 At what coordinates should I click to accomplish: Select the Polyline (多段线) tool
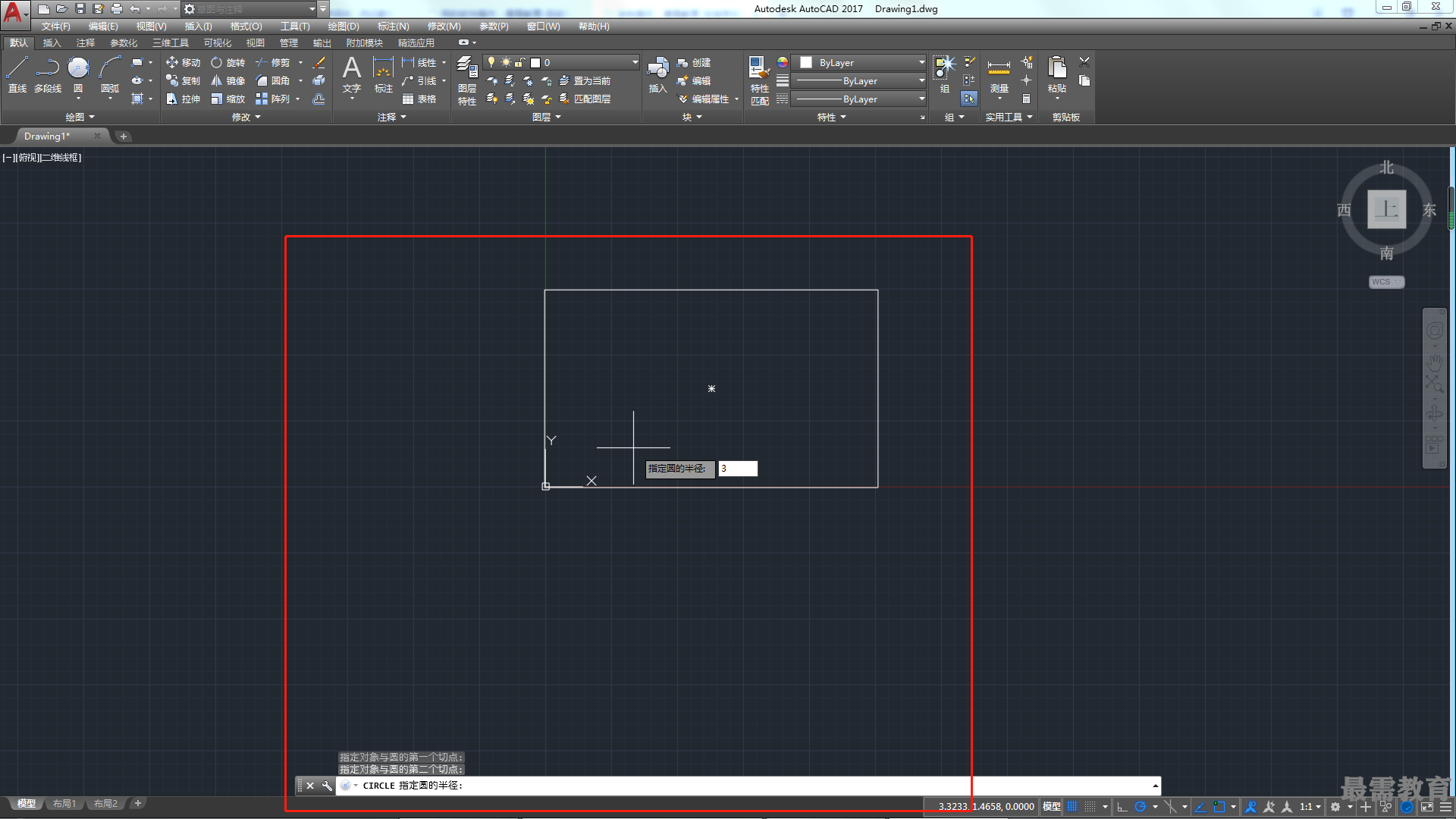(48, 75)
